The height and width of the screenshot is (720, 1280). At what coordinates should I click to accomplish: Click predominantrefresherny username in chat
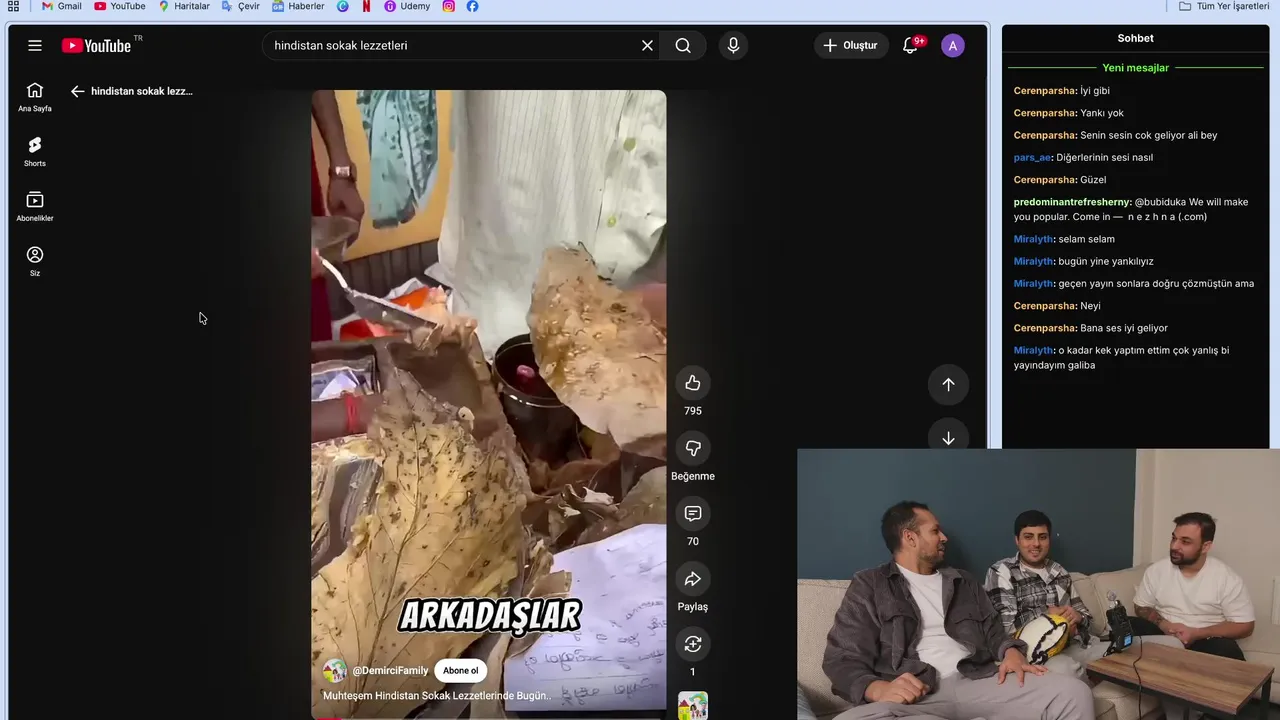click(x=1072, y=202)
